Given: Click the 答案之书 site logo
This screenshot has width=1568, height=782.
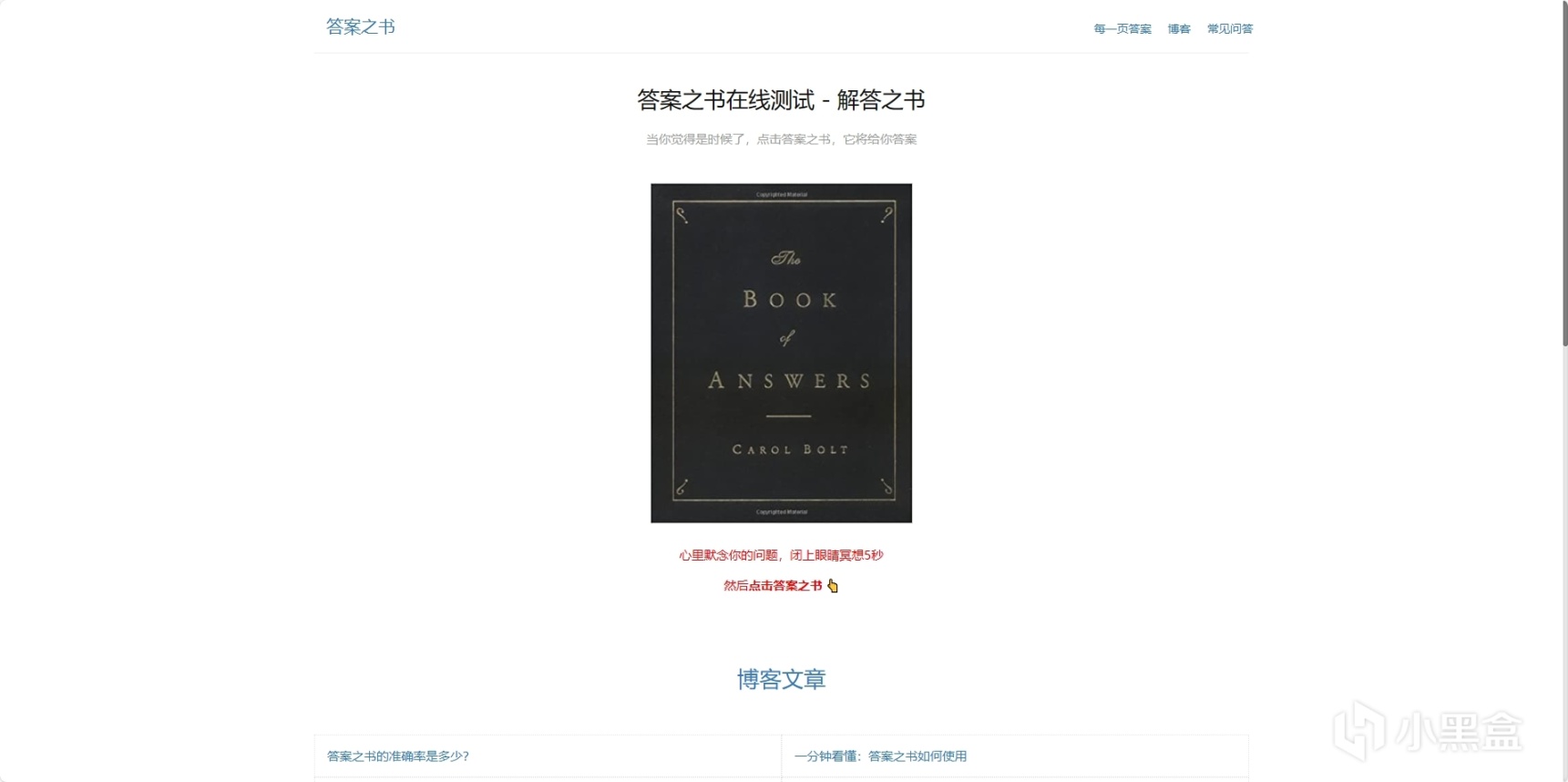Looking at the screenshot, I should (x=360, y=26).
